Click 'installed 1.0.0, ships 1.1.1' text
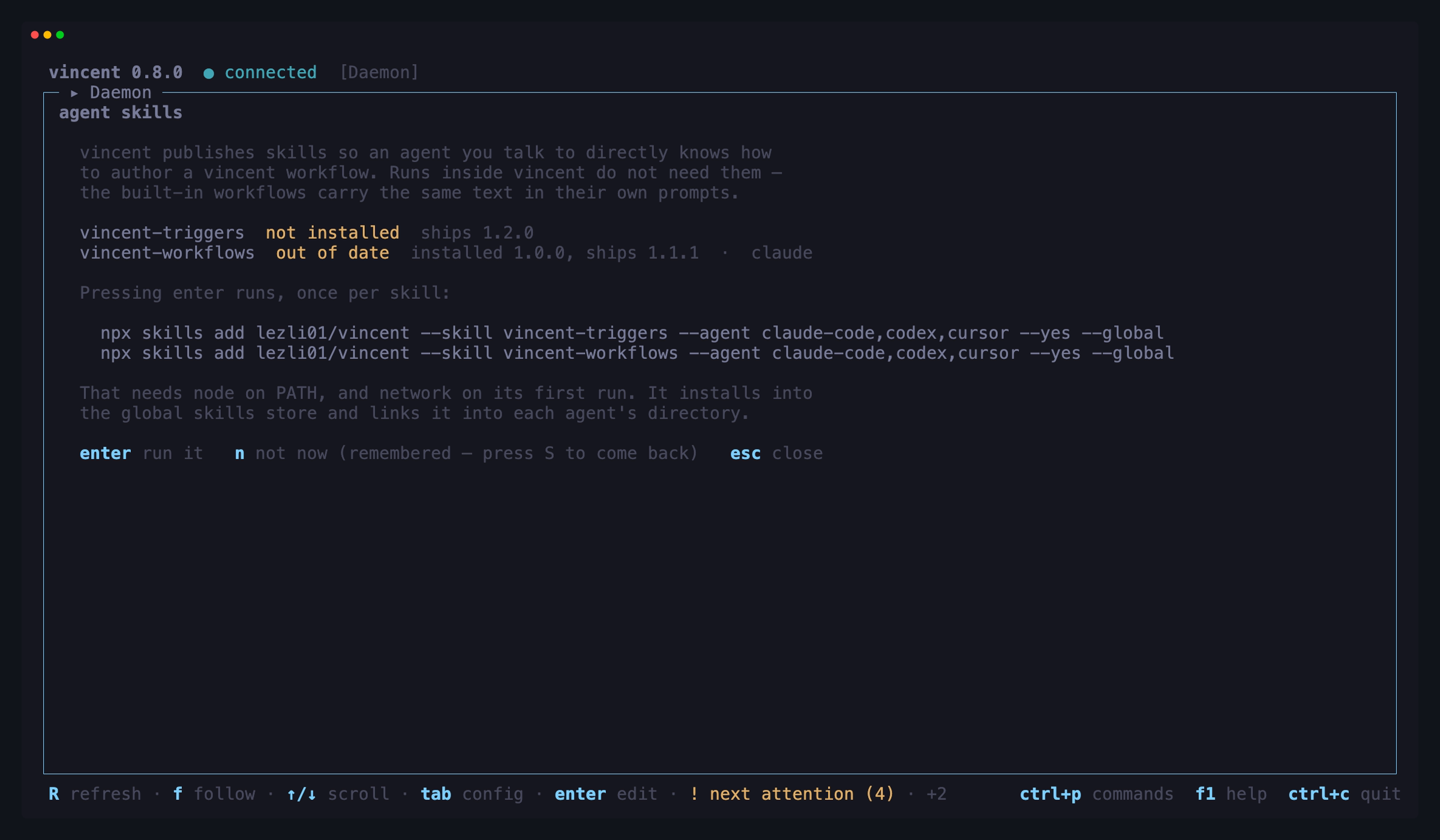The image size is (1440, 840). tap(554, 253)
